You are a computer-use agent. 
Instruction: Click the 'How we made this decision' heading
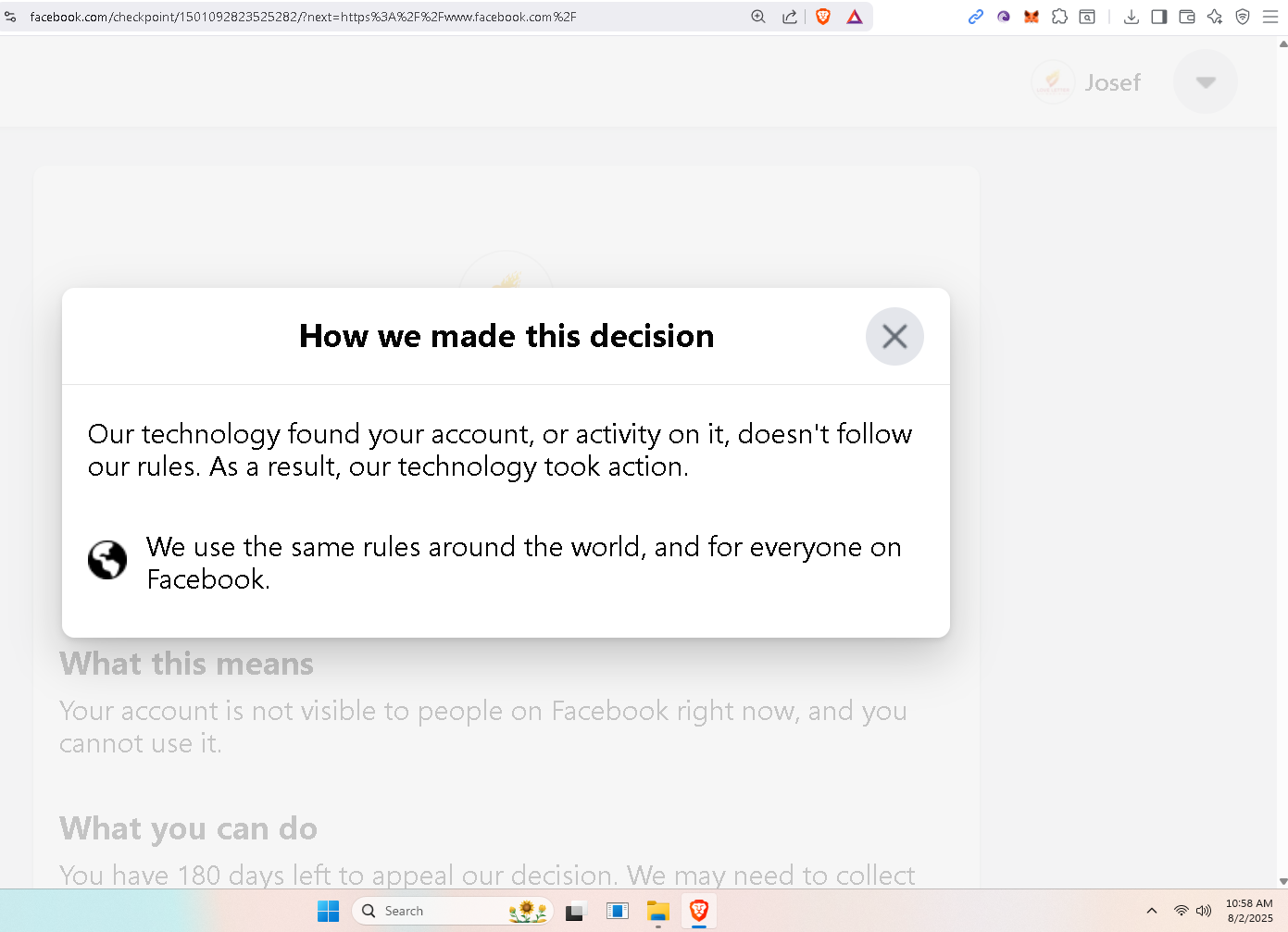pos(506,336)
